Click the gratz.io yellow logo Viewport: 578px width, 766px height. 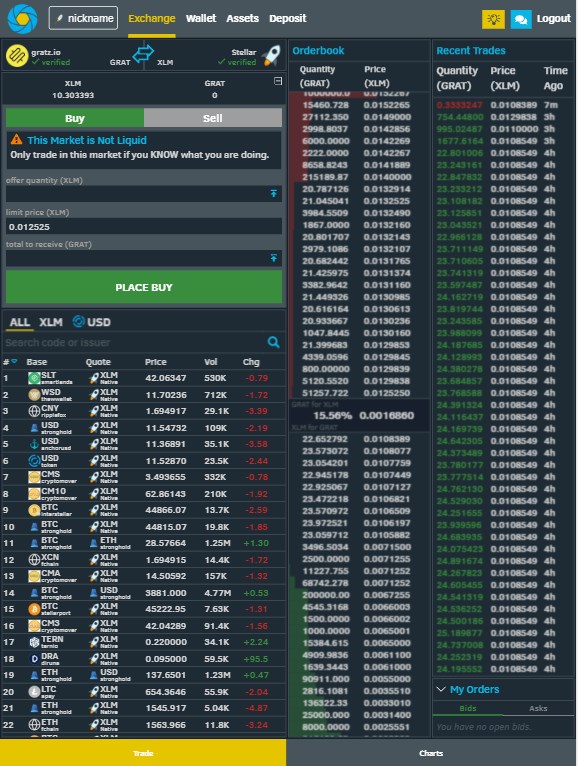click(x=17, y=56)
